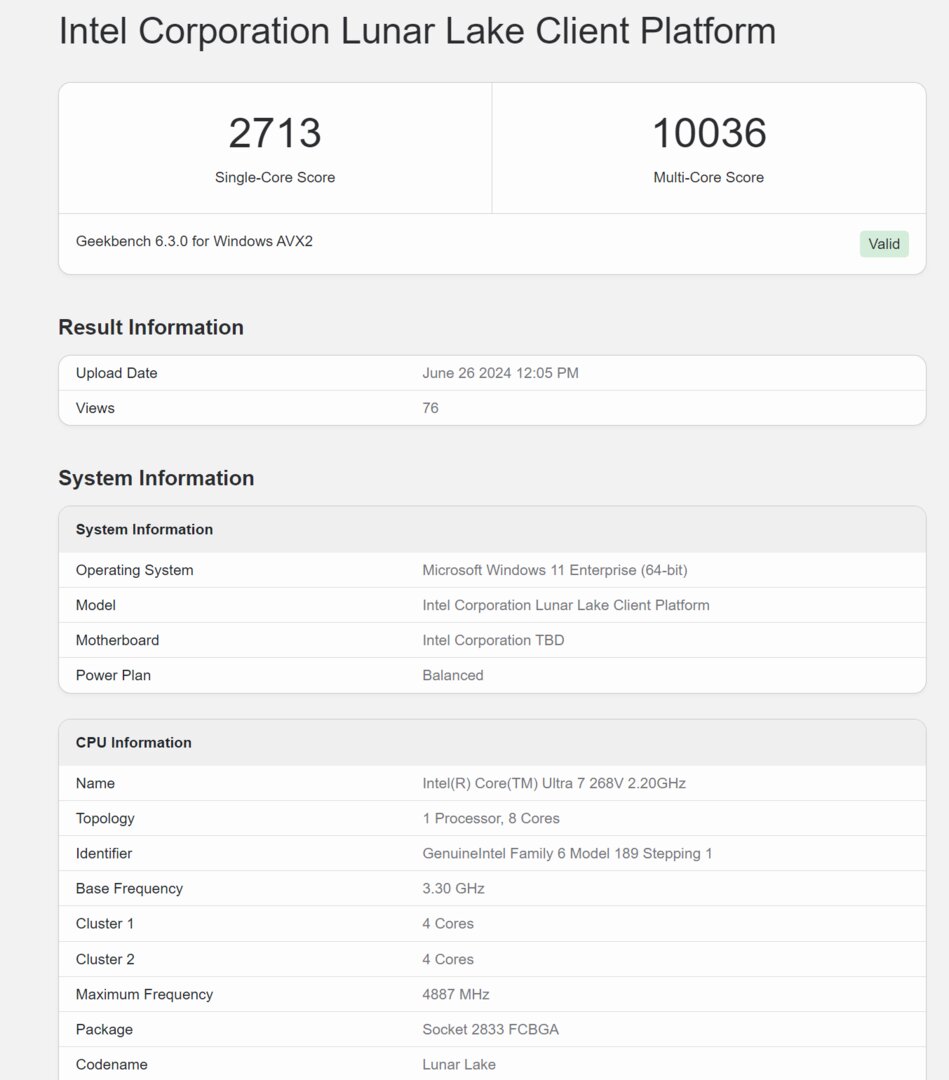
Task: Select the Base Frequency value 3.30 GHz
Action: click(x=452, y=888)
